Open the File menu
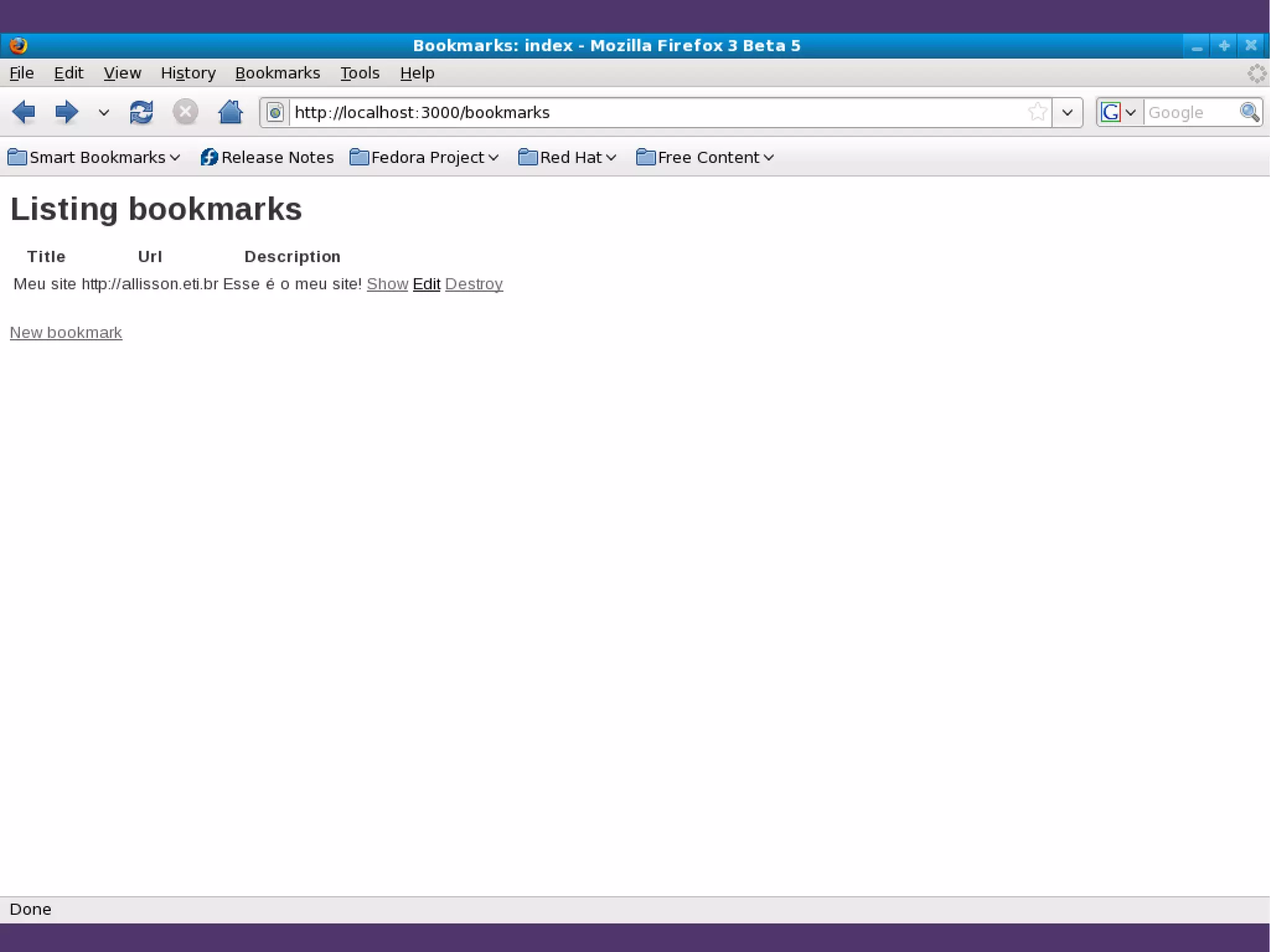This screenshot has height=952, width=1270. pos(22,73)
